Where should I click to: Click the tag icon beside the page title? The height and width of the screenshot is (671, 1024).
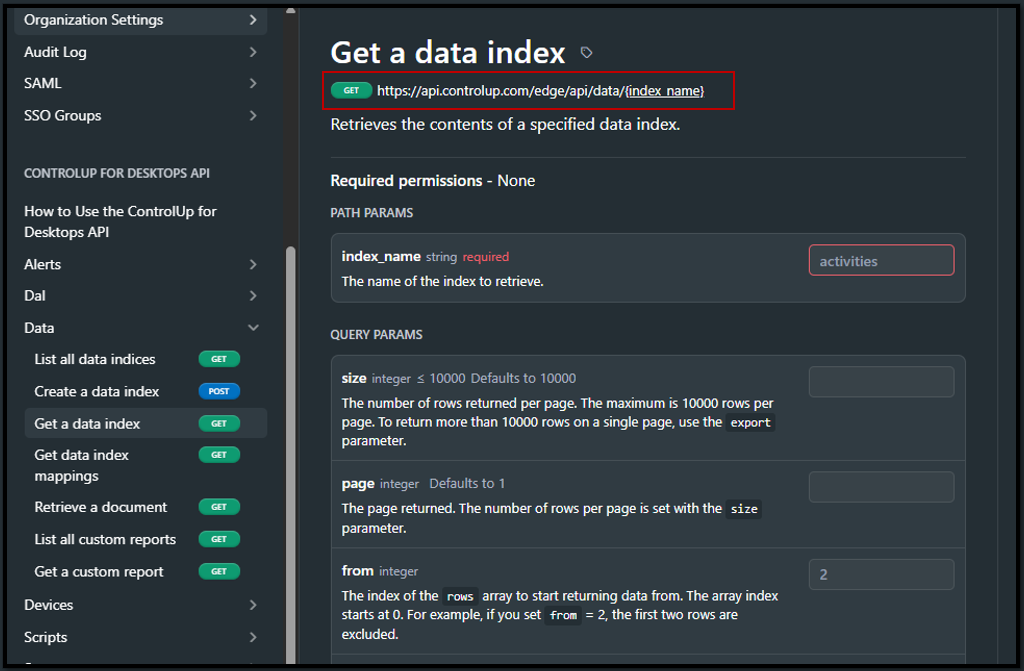pyautogui.click(x=586, y=52)
